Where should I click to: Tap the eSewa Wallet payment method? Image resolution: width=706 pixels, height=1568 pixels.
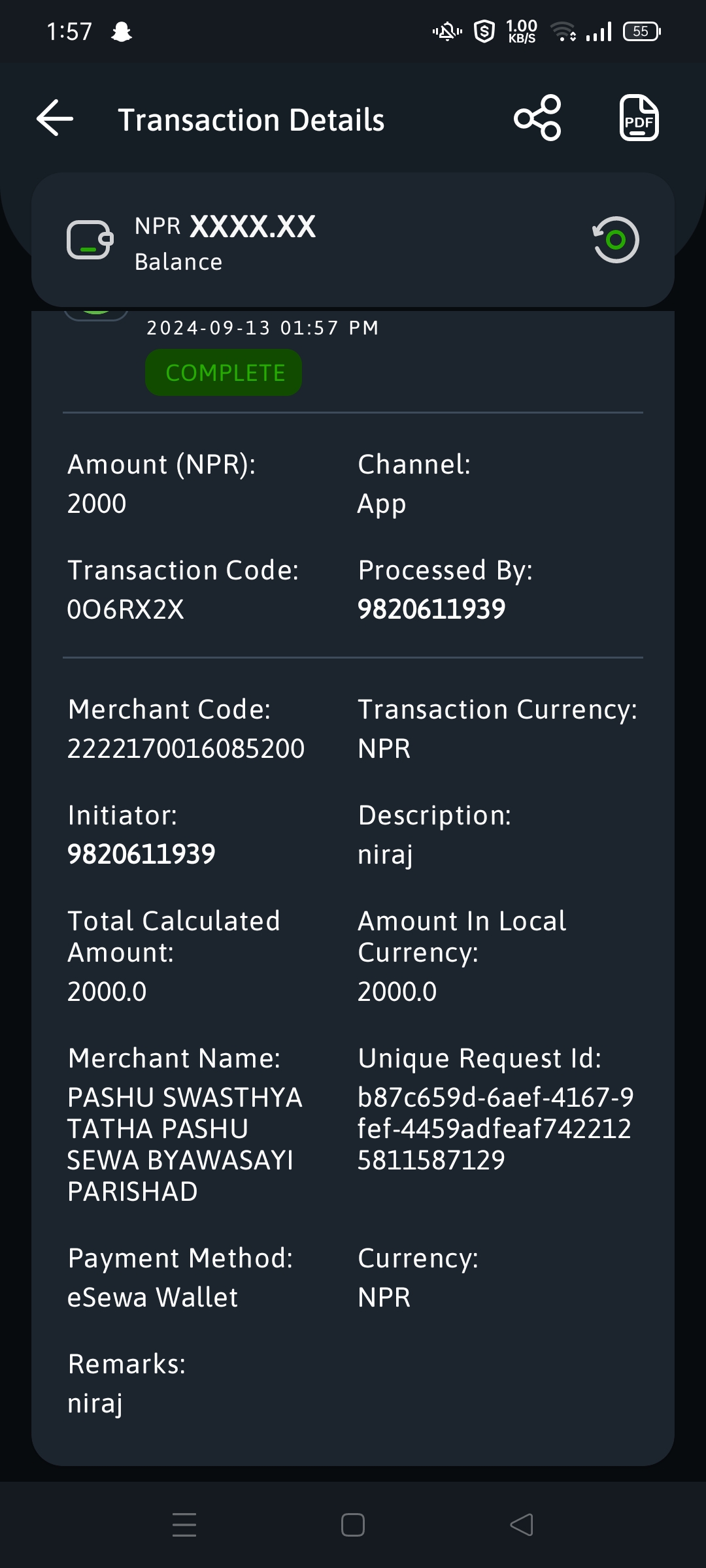152,1298
